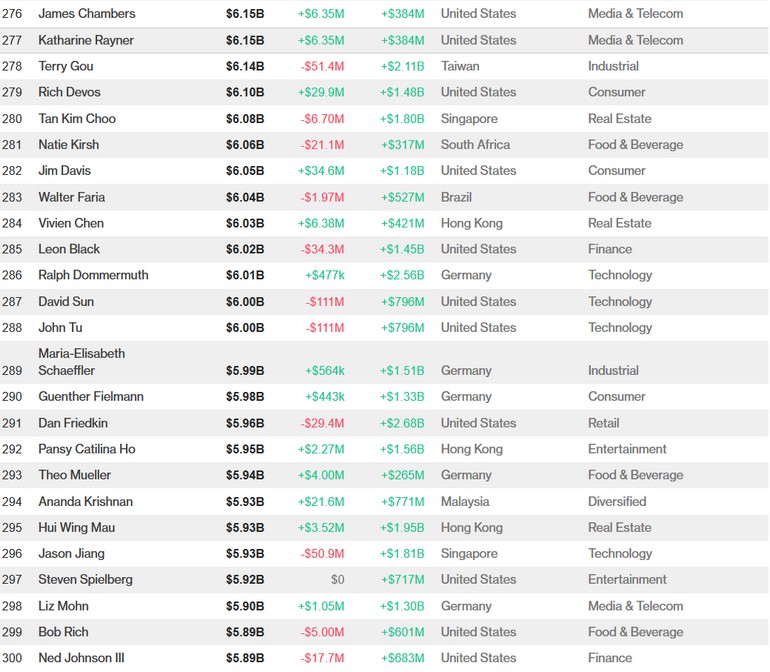
Task: Open Steven Spielberg's profile
Action: click(x=85, y=579)
